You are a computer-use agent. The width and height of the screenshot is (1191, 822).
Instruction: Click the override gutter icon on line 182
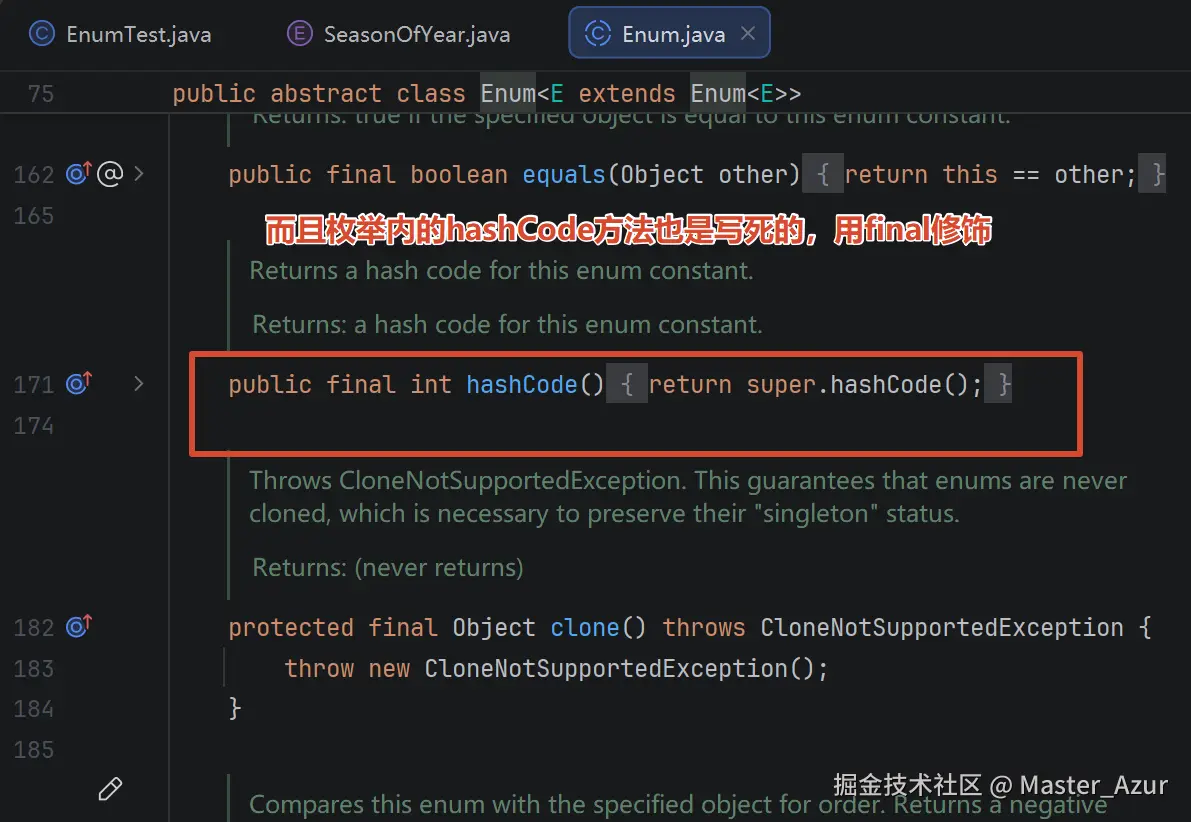(x=78, y=627)
